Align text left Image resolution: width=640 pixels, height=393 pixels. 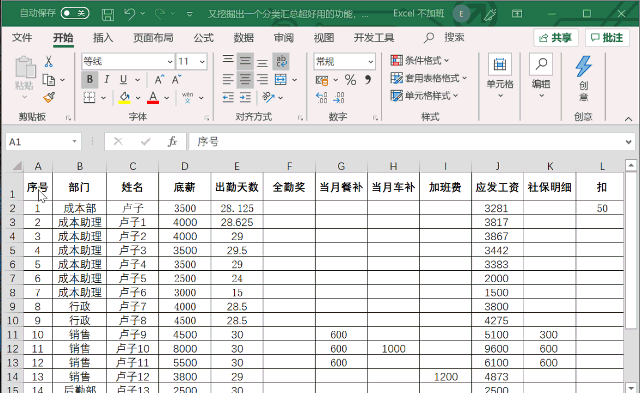tap(228, 79)
